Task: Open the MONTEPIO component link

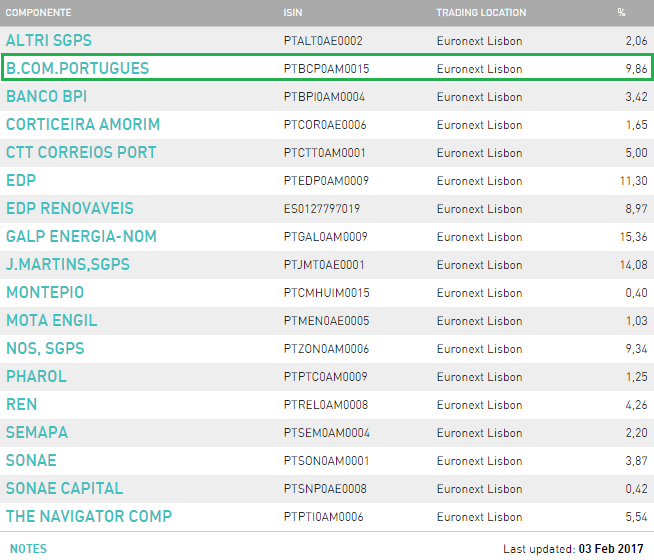Action: pyautogui.click(x=45, y=292)
